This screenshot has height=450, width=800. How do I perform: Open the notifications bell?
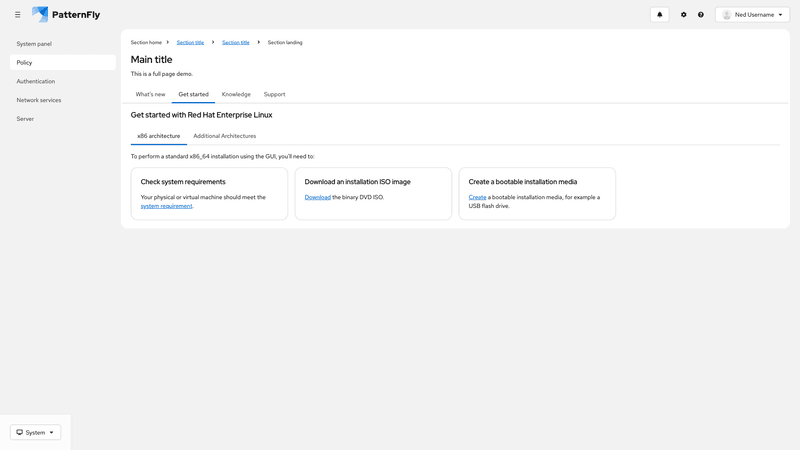[x=659, y=15]
